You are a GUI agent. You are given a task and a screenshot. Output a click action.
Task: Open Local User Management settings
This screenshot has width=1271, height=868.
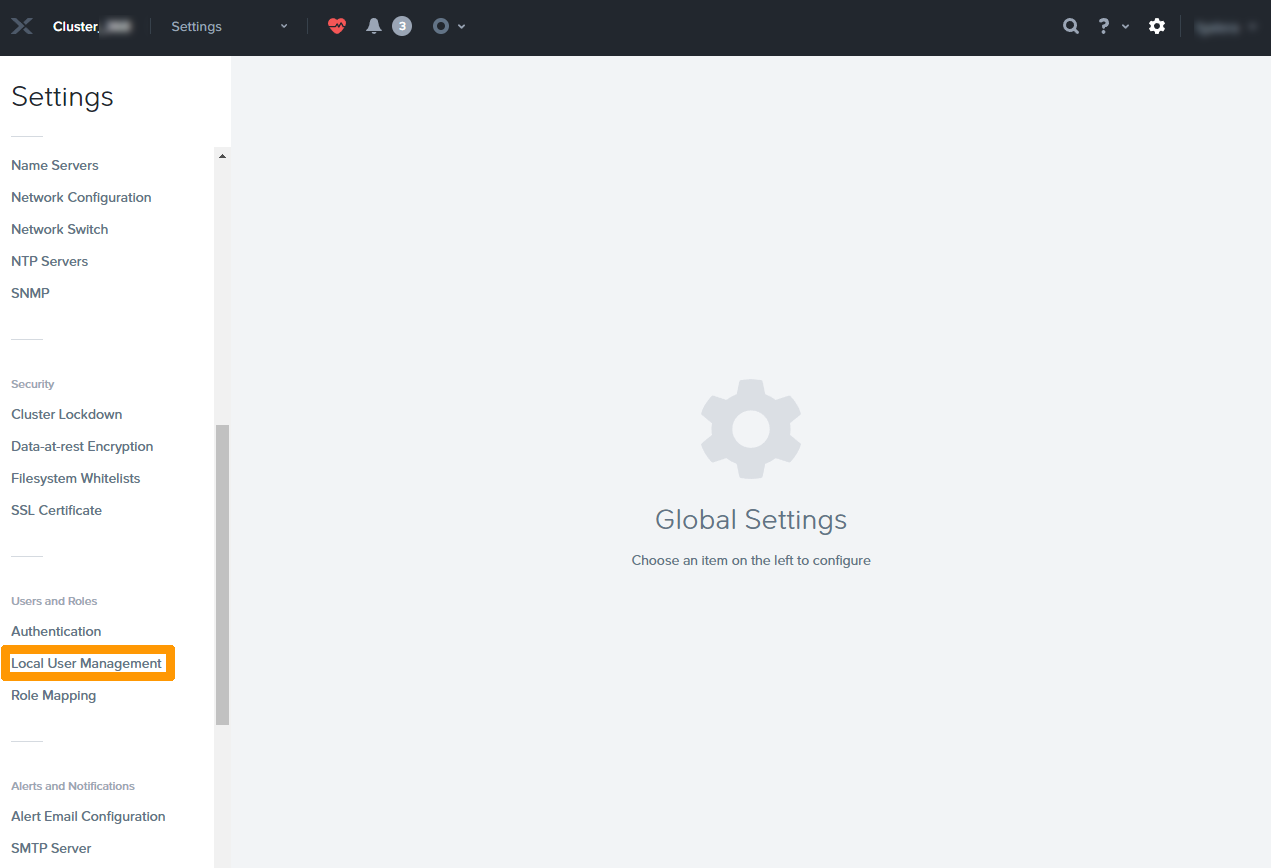point(87,663)
